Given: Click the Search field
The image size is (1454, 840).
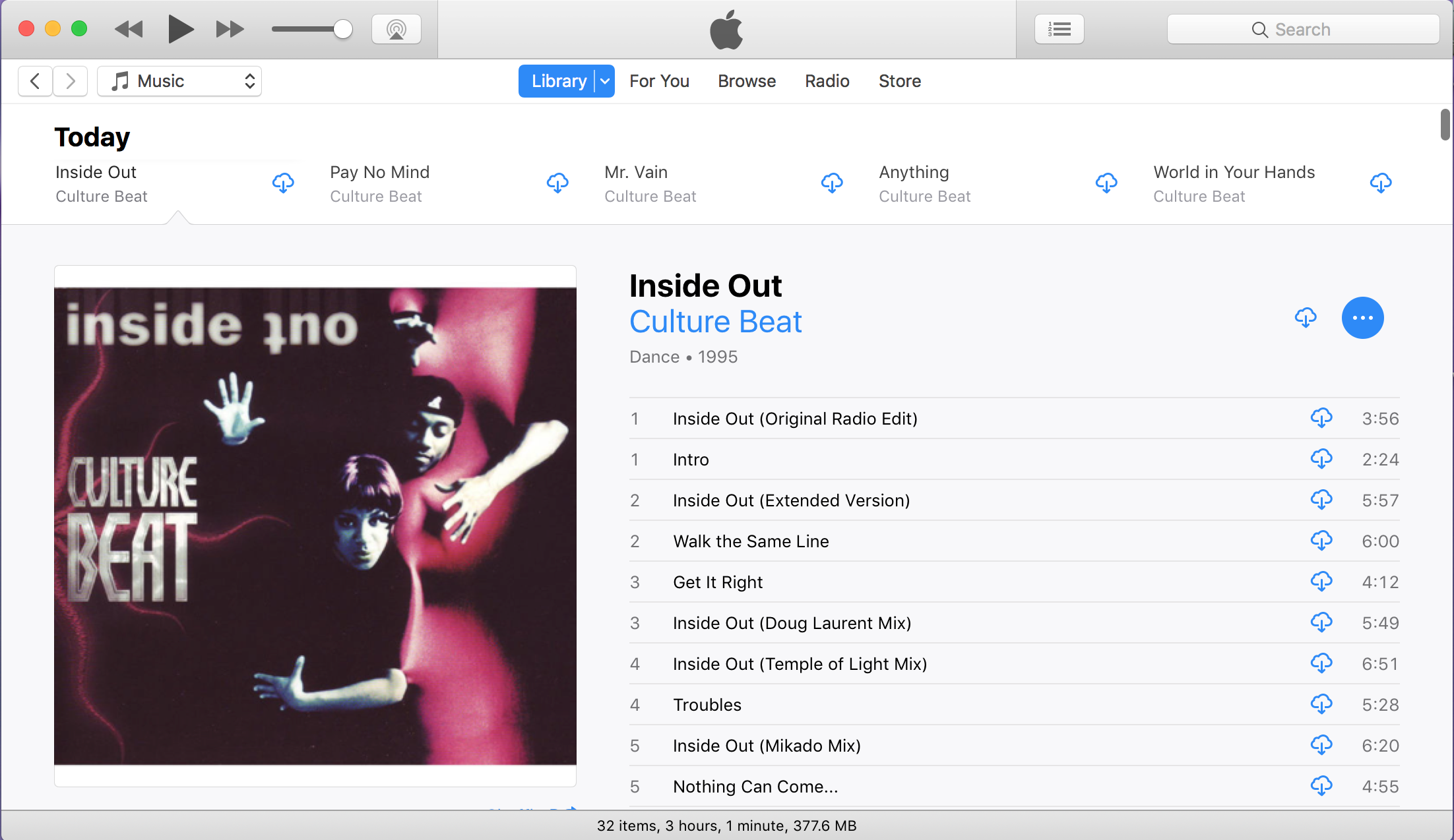Looking at the screenshot, I should pyautogui.click(x=1303, y=30).
